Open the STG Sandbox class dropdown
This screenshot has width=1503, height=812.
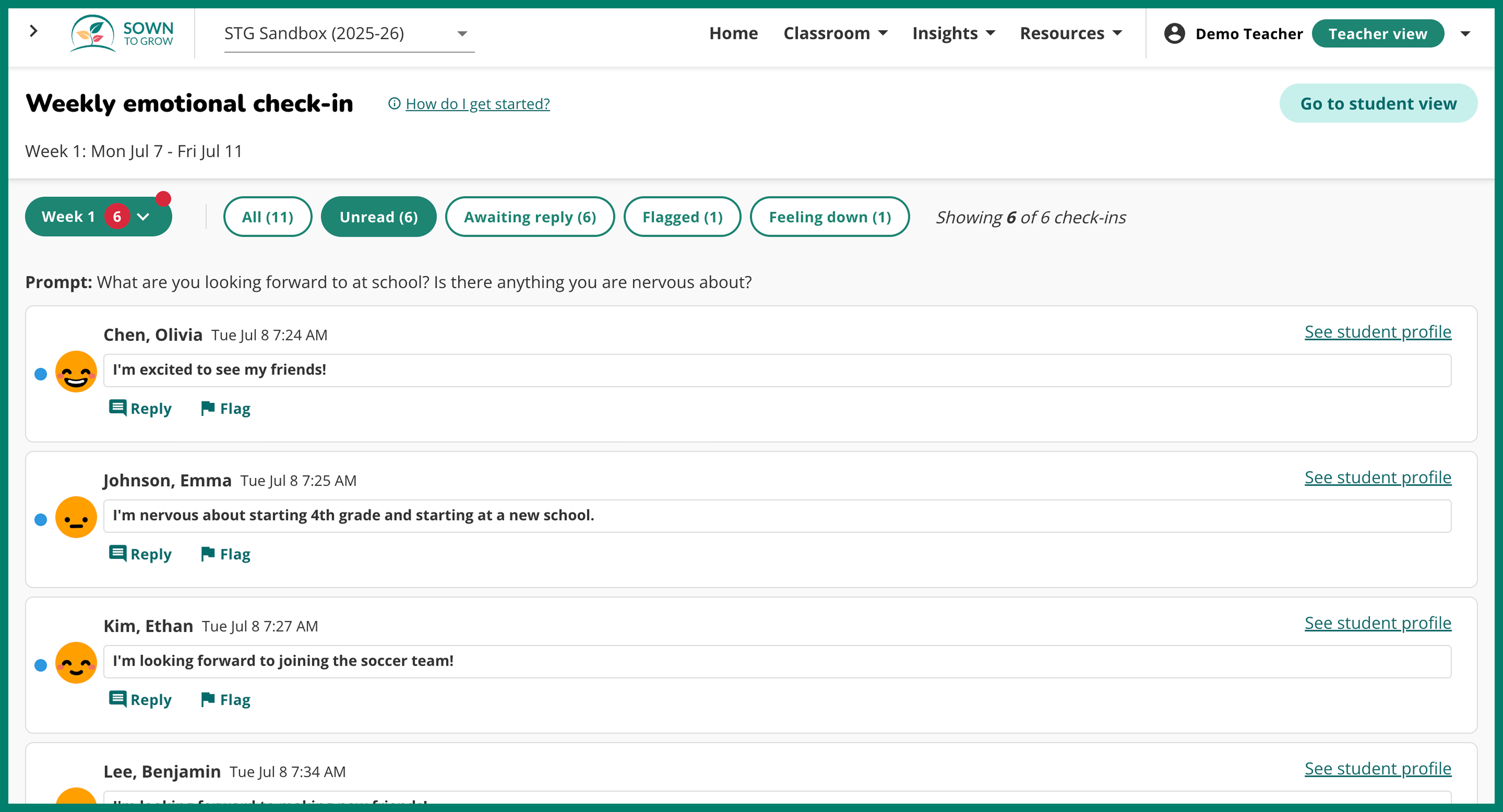click(x=348, y=34)
